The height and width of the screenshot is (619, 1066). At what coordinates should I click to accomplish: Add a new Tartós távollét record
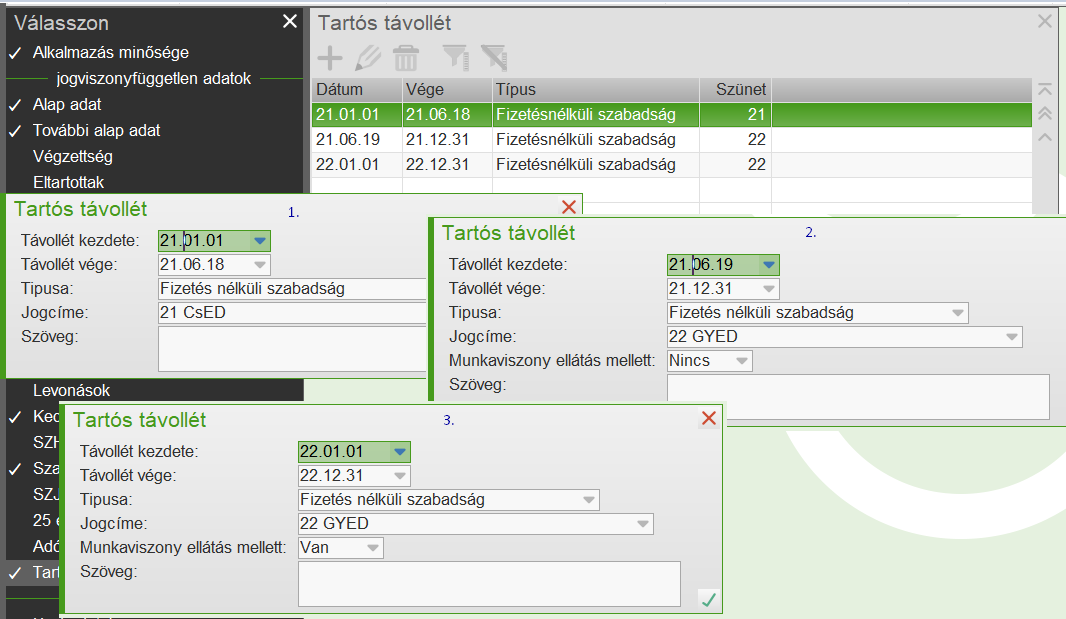(329, 57)
